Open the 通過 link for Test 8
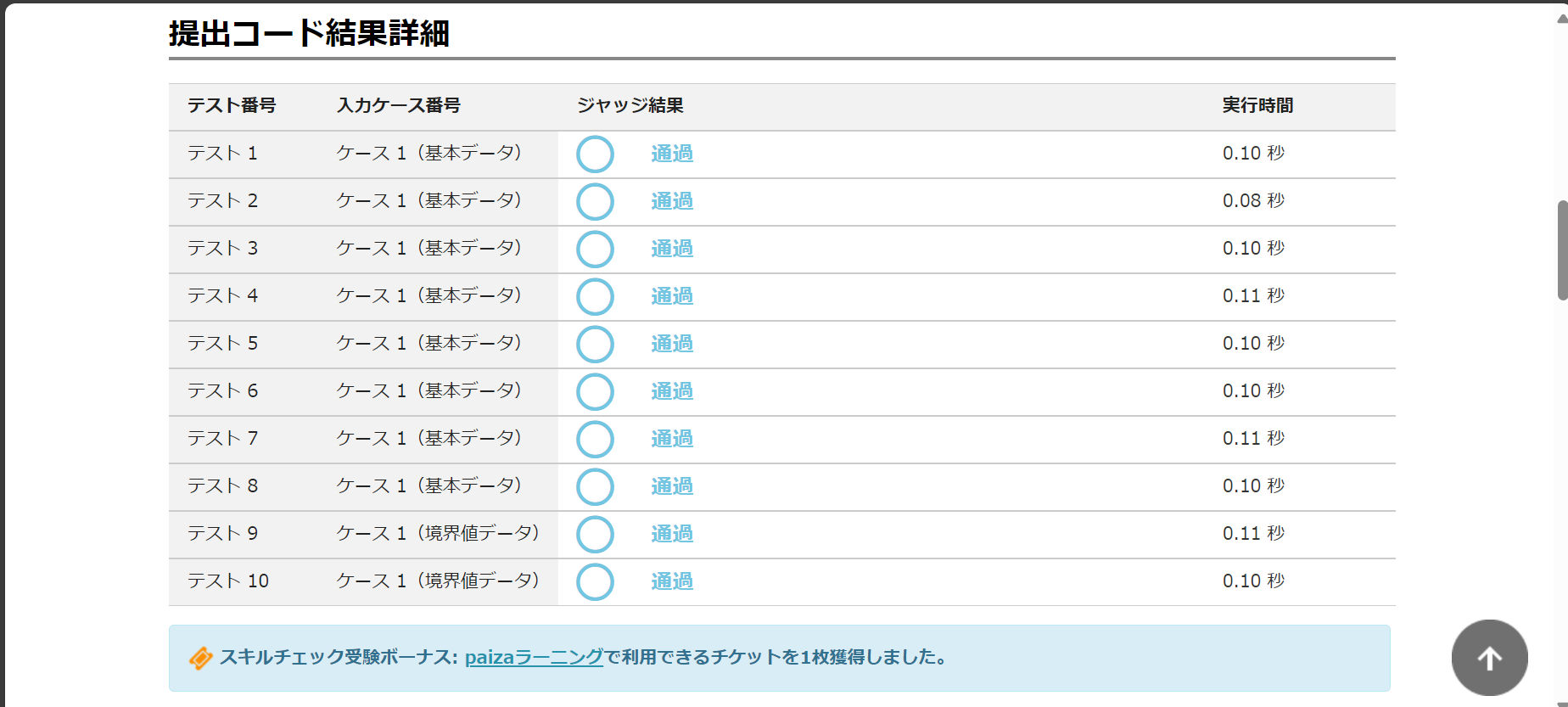The width and height of the screenshot is (1568, 707). (x=671, y=486)
